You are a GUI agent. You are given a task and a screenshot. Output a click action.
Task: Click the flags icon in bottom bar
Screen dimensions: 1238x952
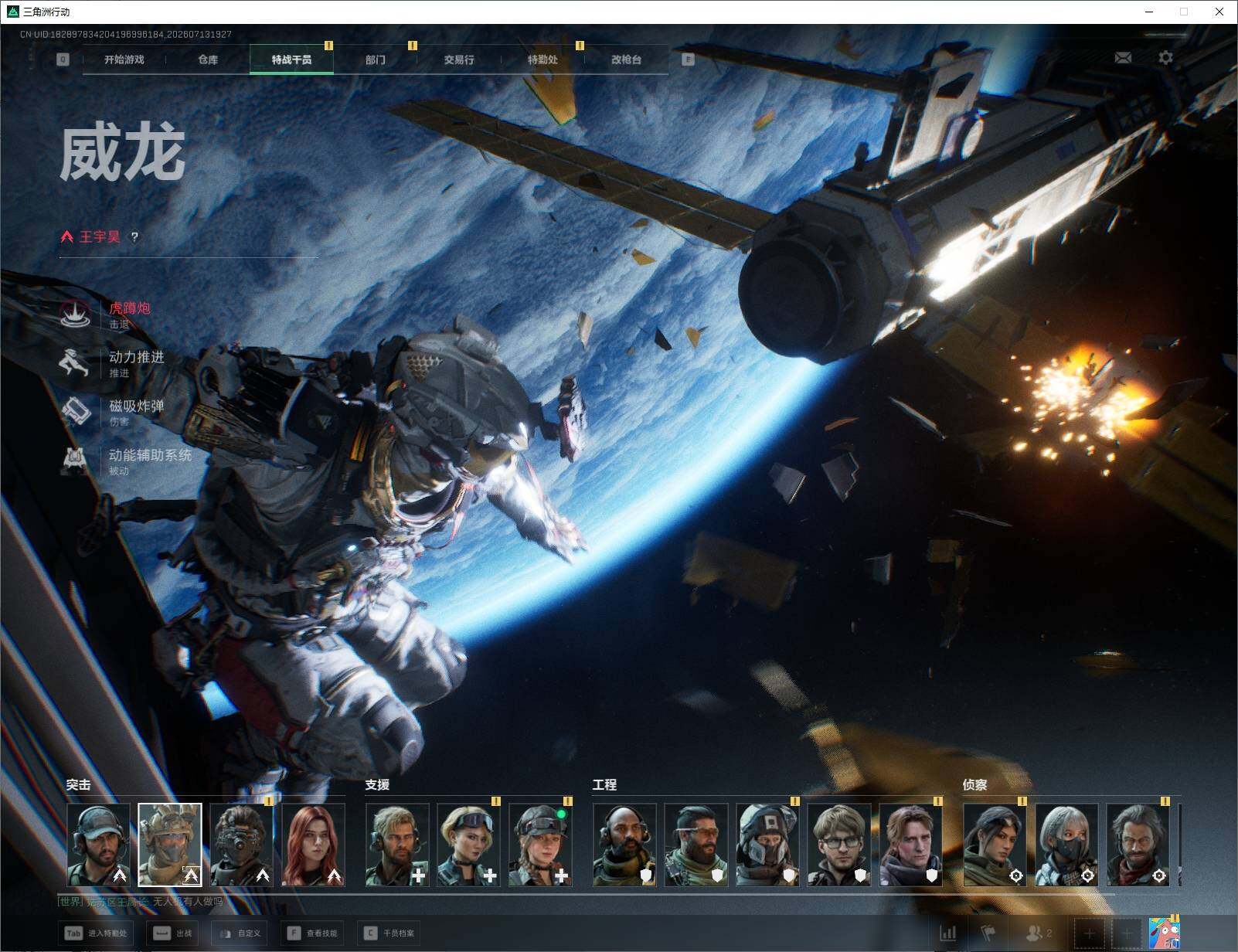988,933
